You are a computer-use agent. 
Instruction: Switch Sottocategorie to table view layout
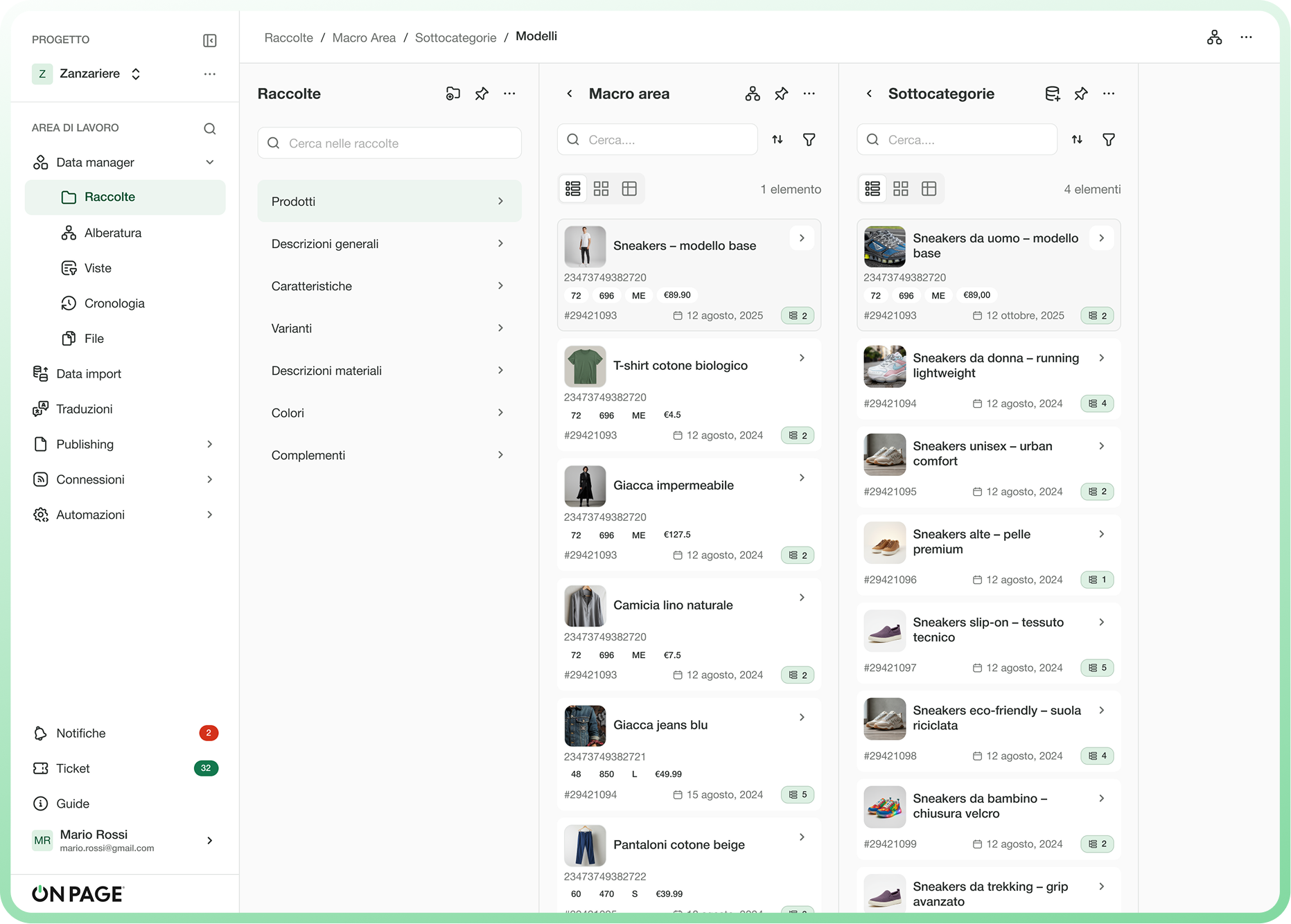click(x=929, y=188)
